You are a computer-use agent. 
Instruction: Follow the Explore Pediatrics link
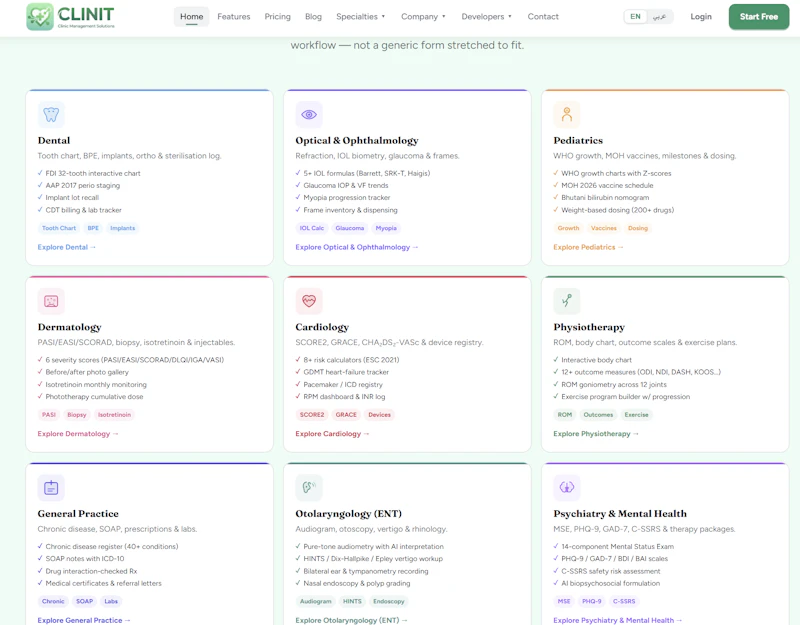tap(588, 247)
